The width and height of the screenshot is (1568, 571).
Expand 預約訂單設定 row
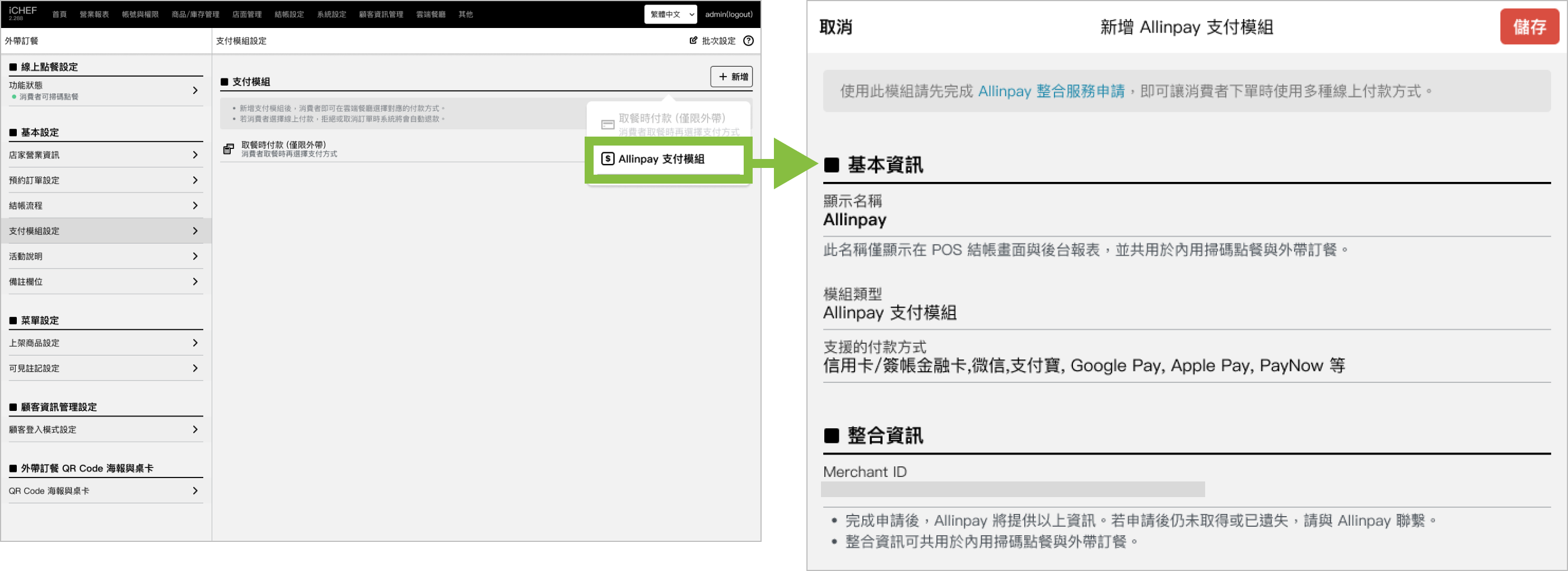pyautogui.click(x=105, y=180)
